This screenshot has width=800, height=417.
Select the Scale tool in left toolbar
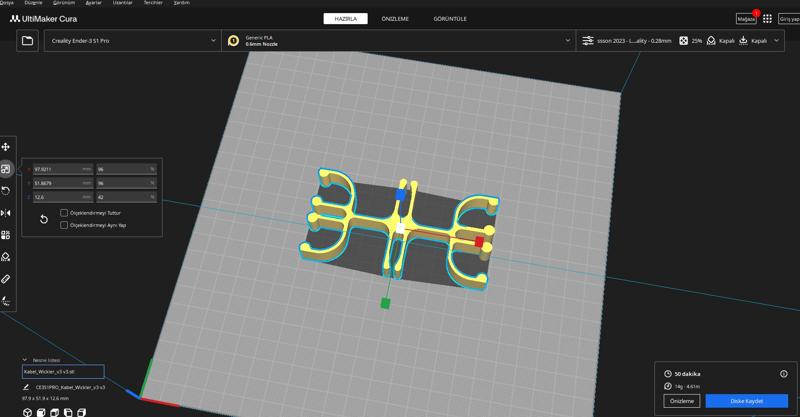click(6, 169)
